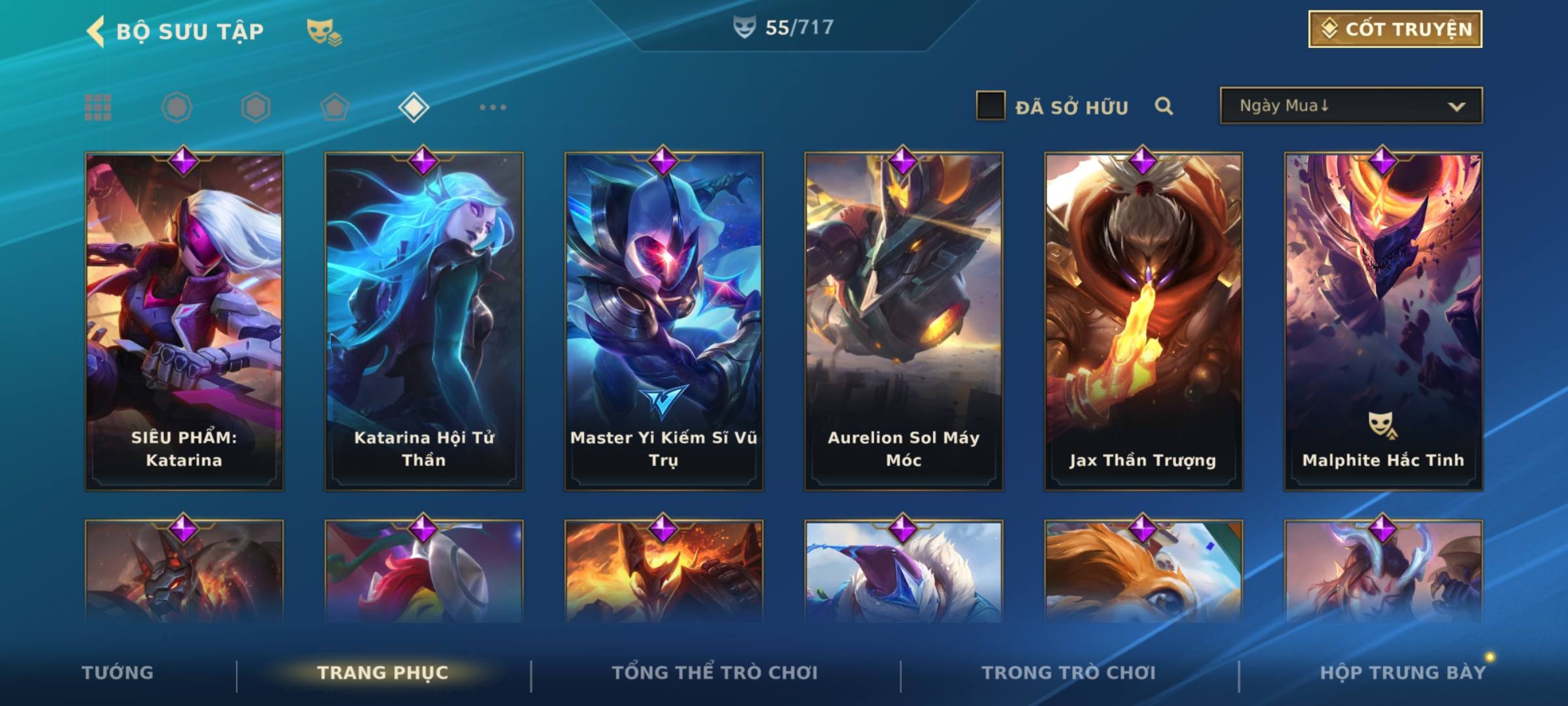Viewport: 1568px width, 706px height.
Task: Open the Malphite Hắc Tinh skin card
Action: click(1383, 322)
